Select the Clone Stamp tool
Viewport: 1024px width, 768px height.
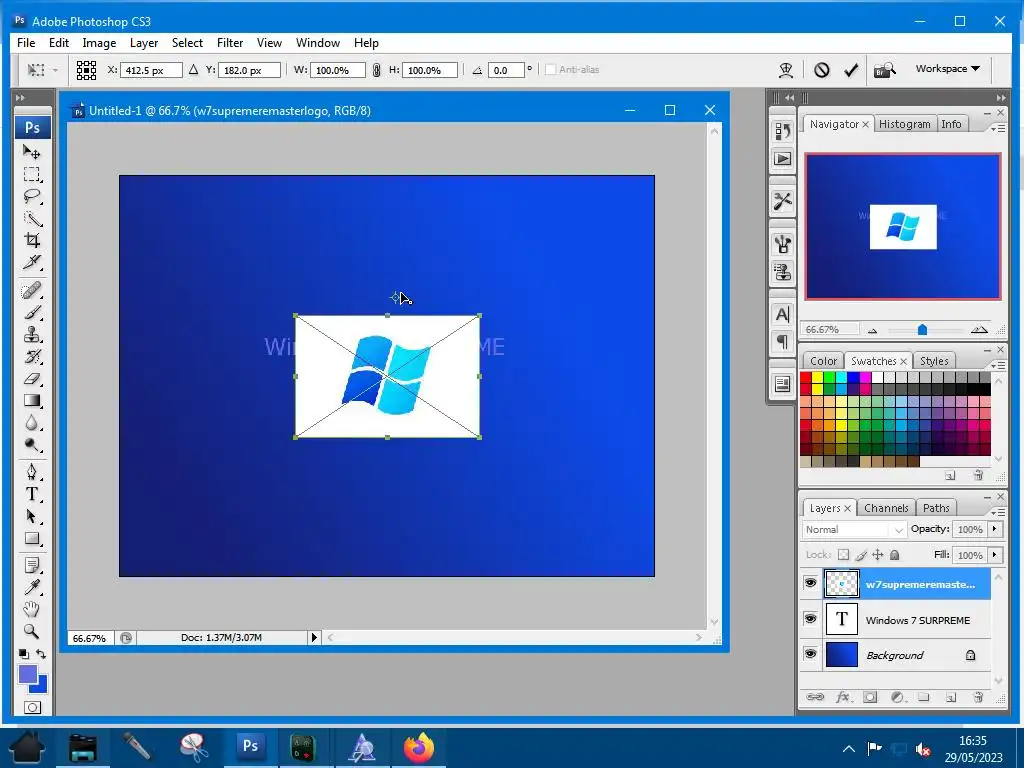coord(31,334)
